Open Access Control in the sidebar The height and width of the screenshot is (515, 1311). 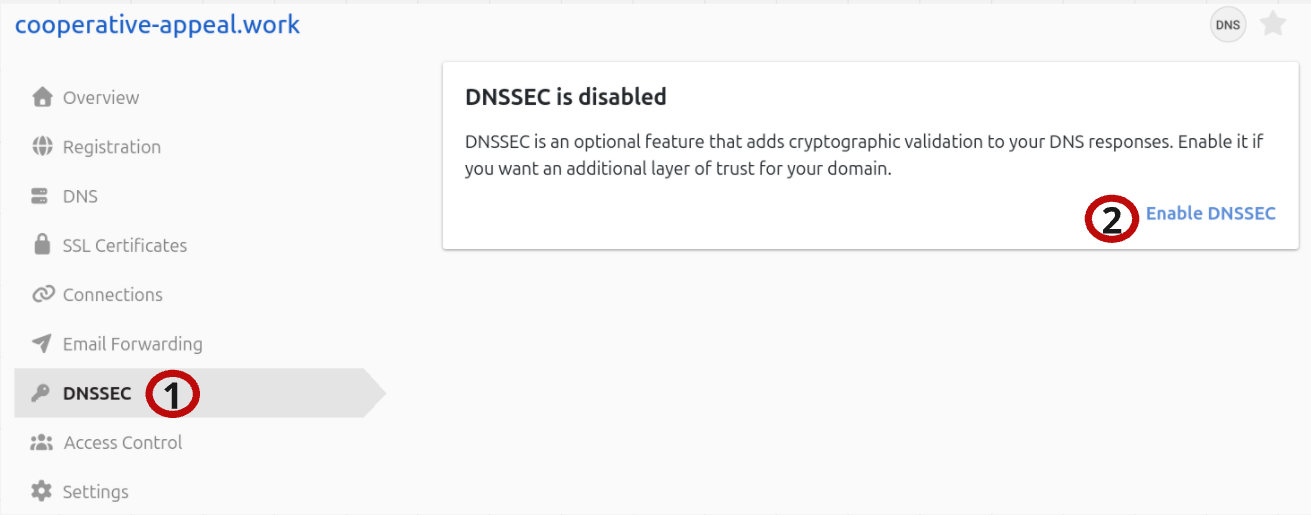point(123,442)
